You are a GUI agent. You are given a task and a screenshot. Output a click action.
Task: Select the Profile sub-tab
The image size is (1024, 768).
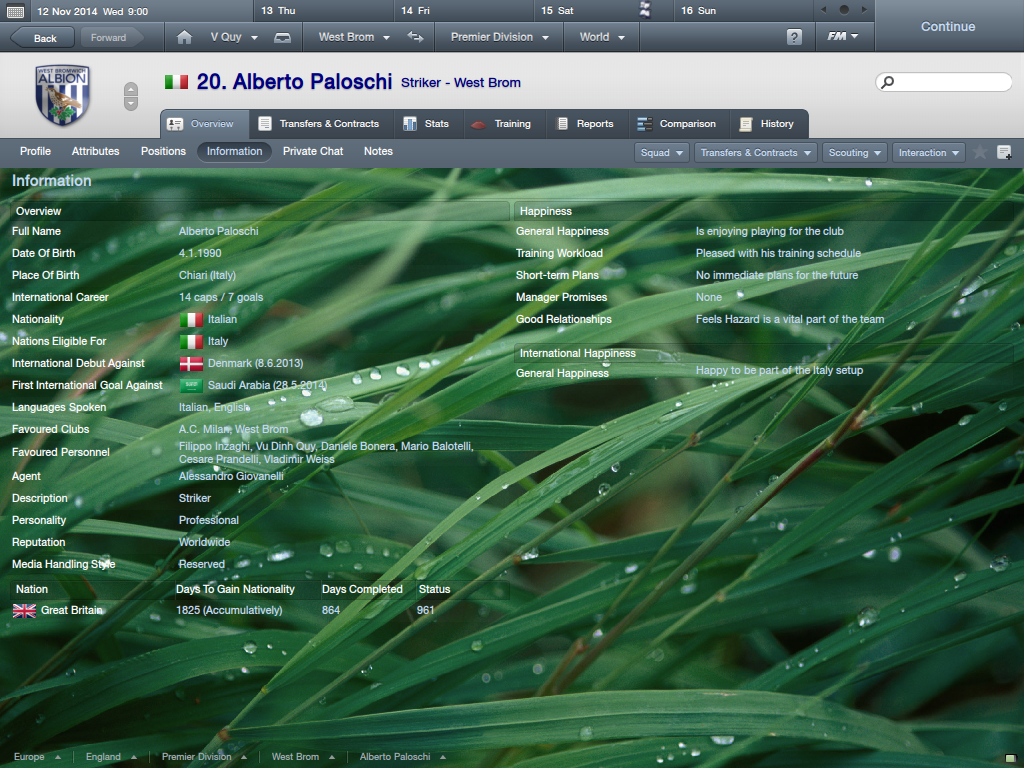pyautogui.click(x=35, y=152)
